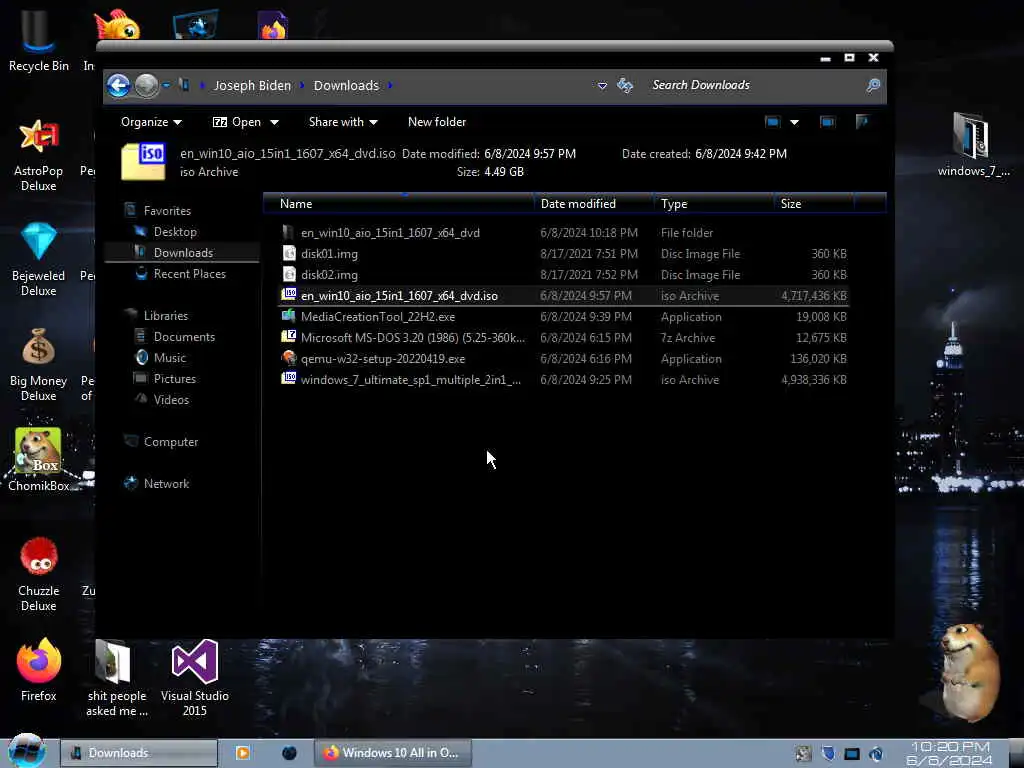Select Bejeweled Deluxe desktop icon
This screenshot has width=1024, height=768.
tap(39, 260)
